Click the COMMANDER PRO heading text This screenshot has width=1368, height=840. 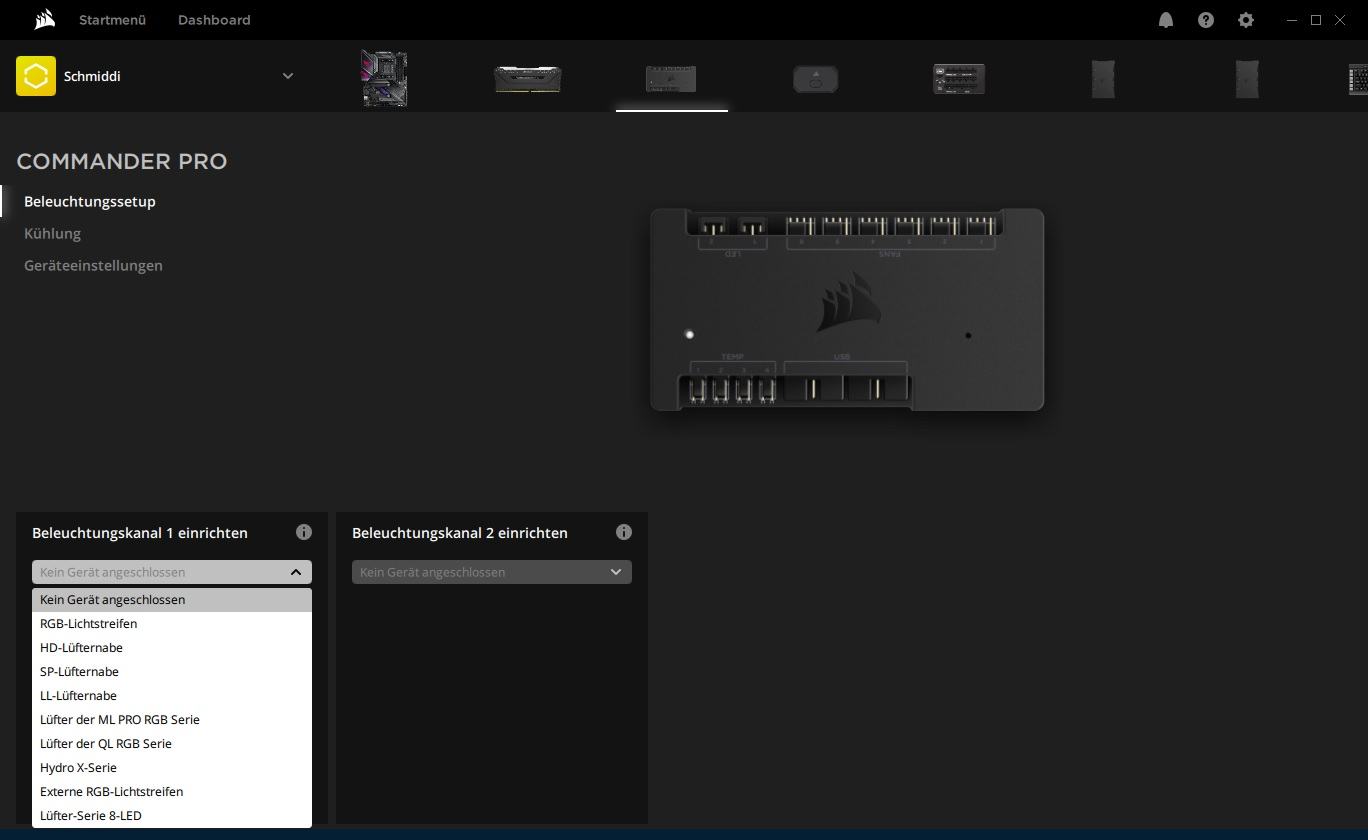tap(122, 161)
